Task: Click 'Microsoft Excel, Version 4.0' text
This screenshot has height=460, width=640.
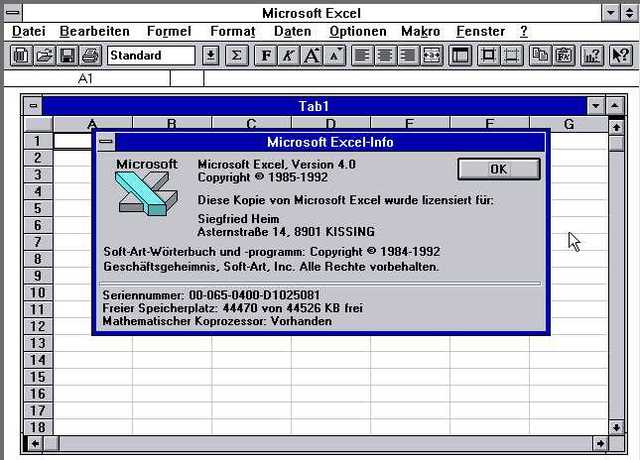Action: coord(276,164)
